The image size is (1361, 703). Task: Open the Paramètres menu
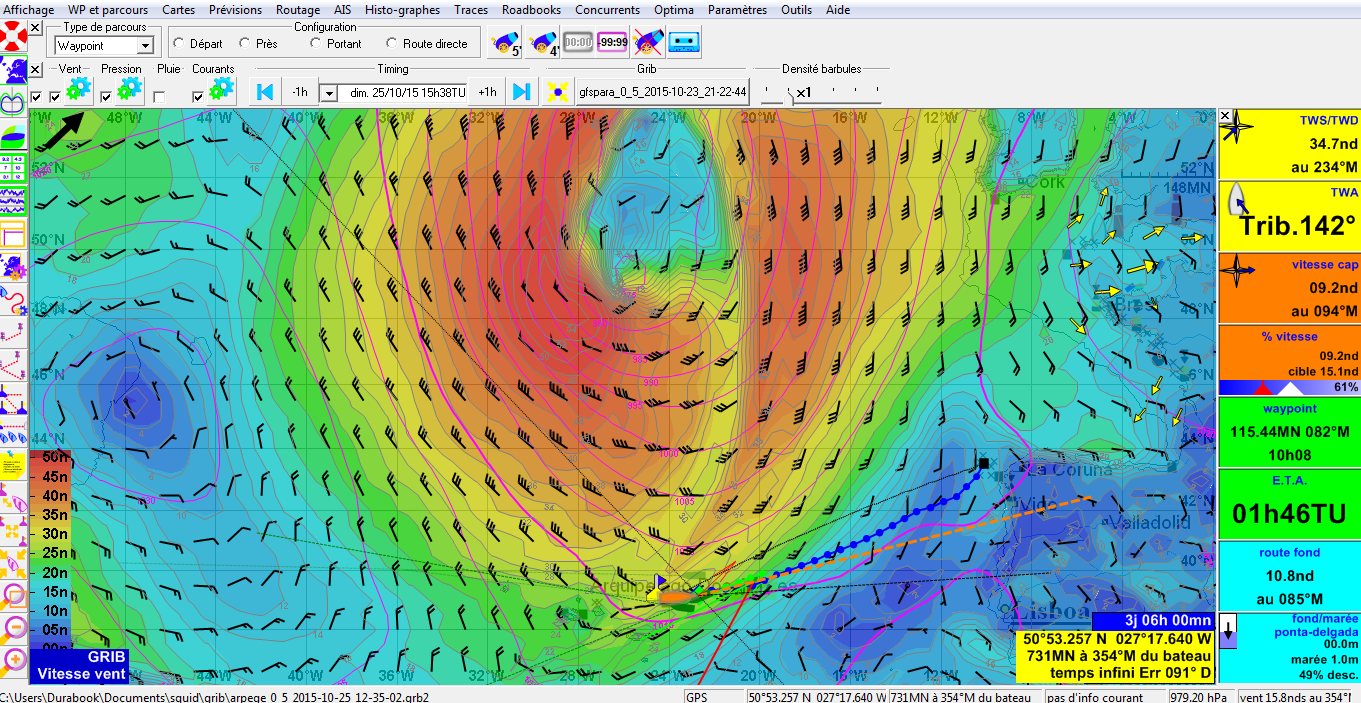pos(737,10)
